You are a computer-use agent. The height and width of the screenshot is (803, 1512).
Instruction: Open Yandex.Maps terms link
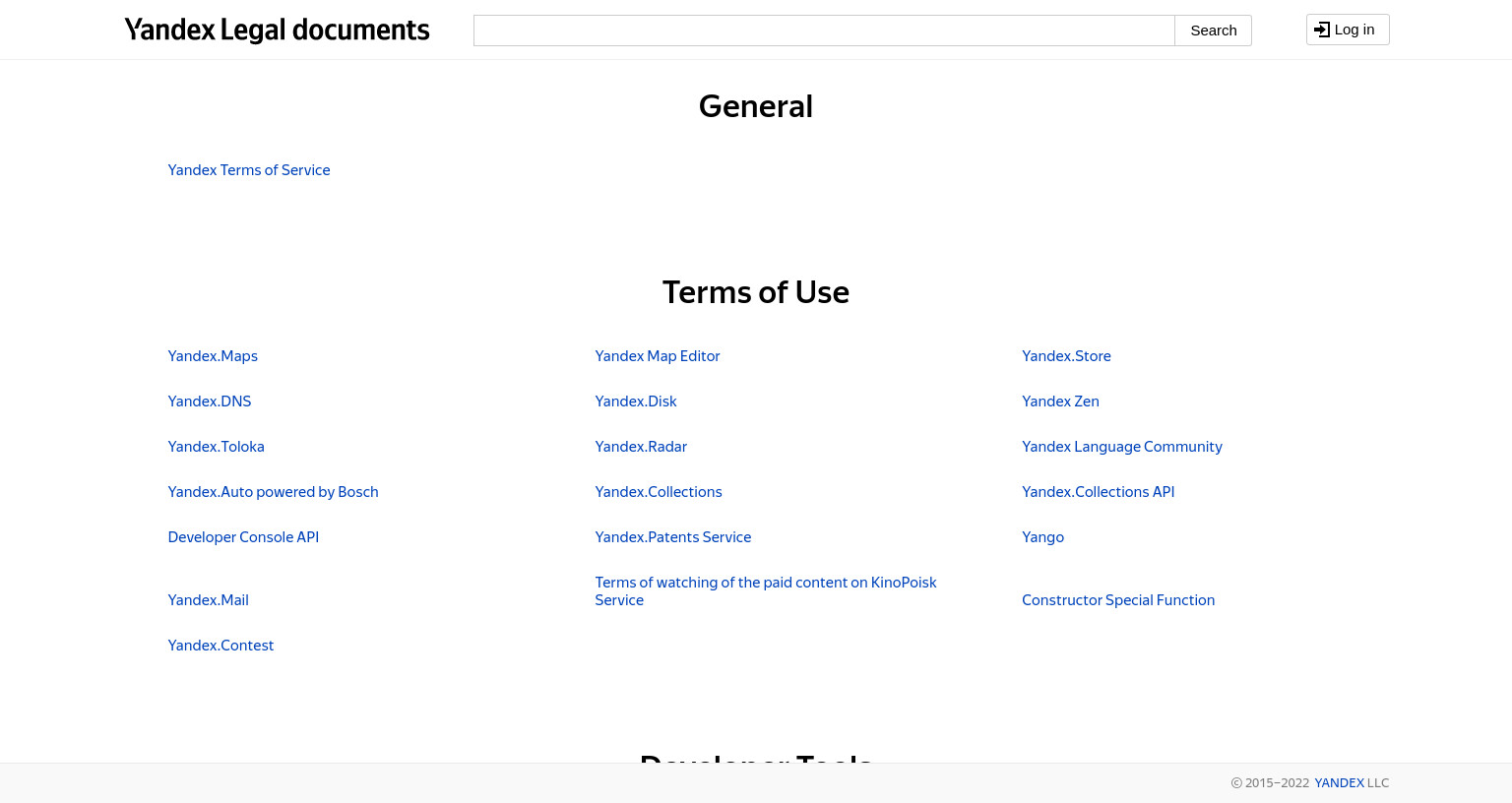coord(213,356)
